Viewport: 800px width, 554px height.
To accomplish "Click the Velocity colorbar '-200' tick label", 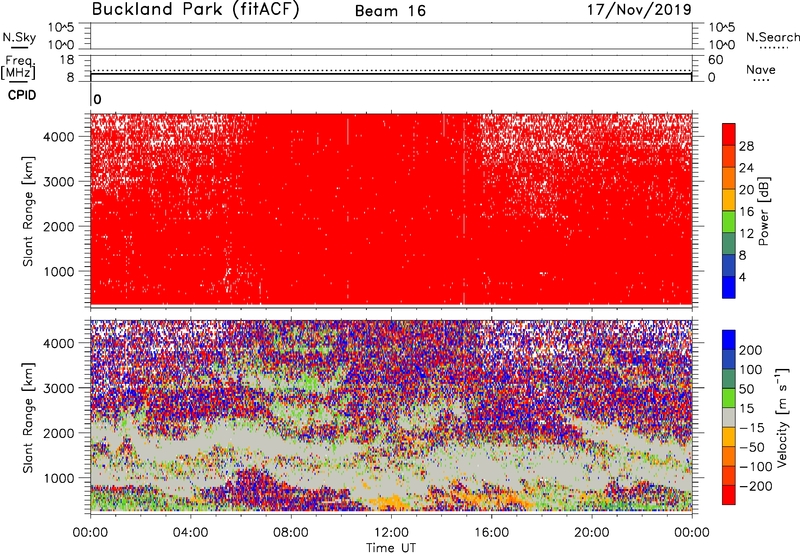I will pyautogui.click(x=756, y=486).
